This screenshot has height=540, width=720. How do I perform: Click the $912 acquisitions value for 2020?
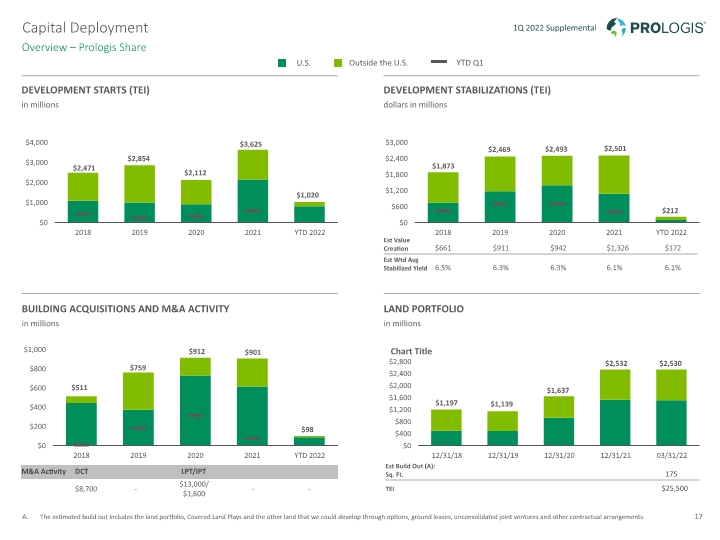(x=197, y=351)
